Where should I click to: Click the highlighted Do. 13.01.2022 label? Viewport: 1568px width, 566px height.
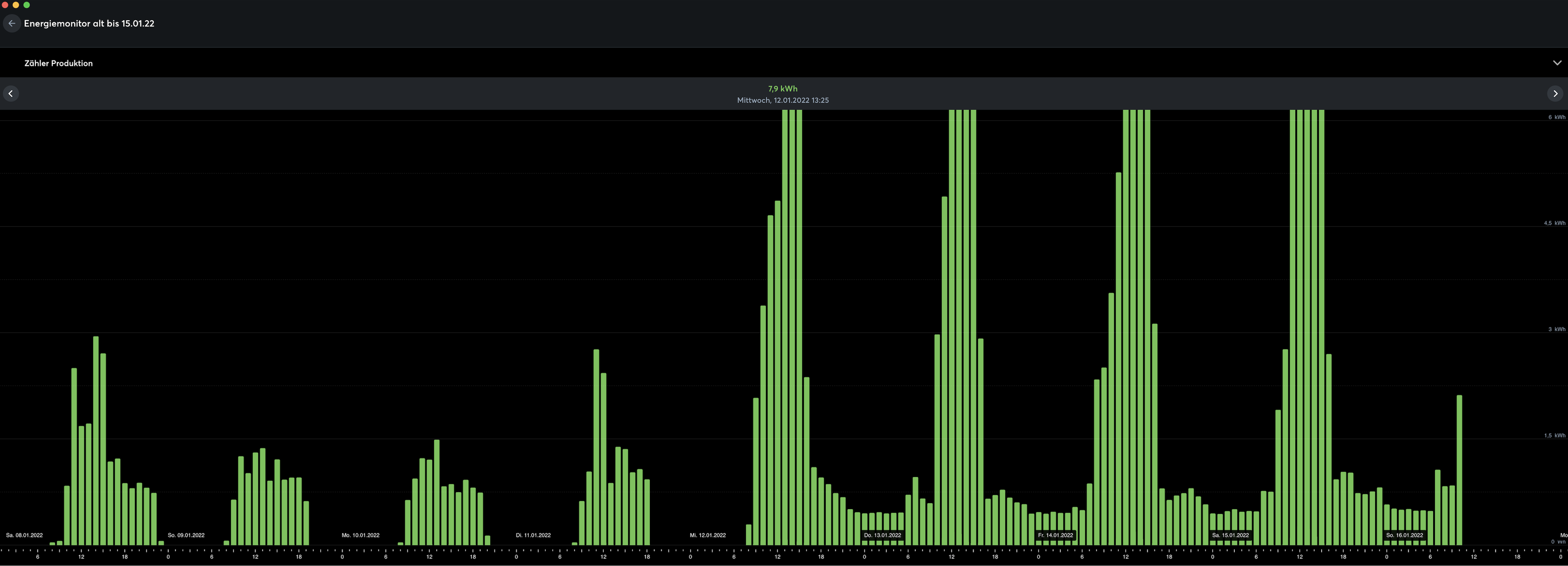882,535
